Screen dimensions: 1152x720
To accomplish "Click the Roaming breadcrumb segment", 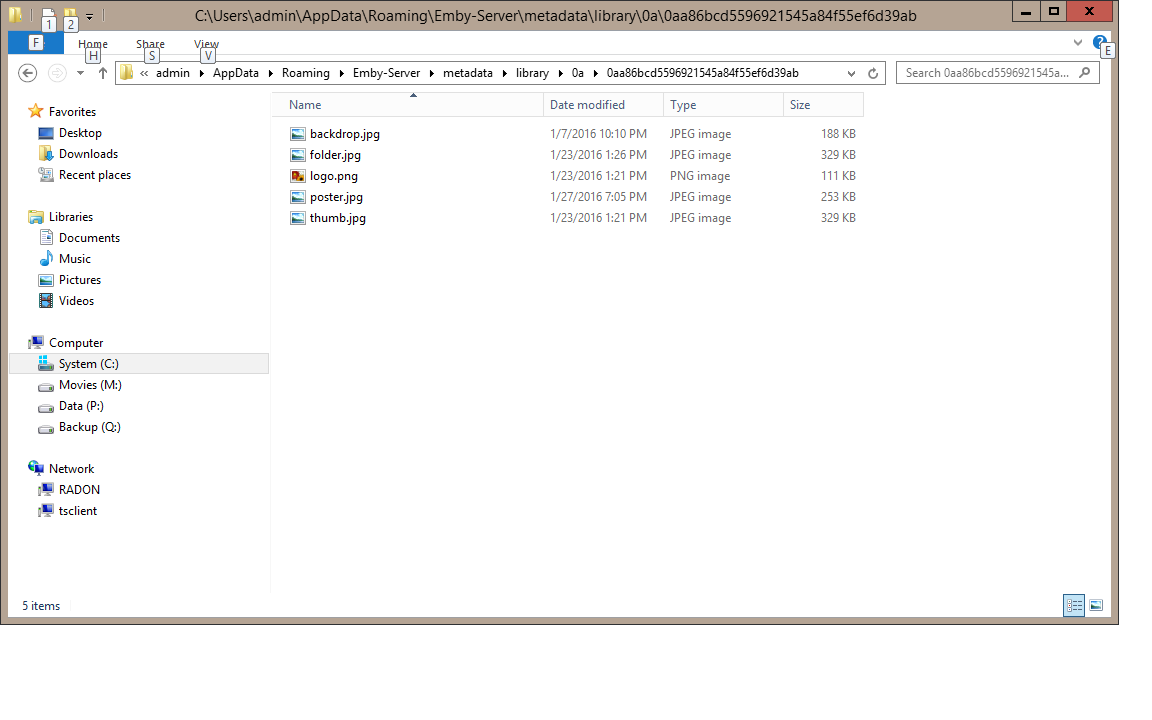I will 306,73.
